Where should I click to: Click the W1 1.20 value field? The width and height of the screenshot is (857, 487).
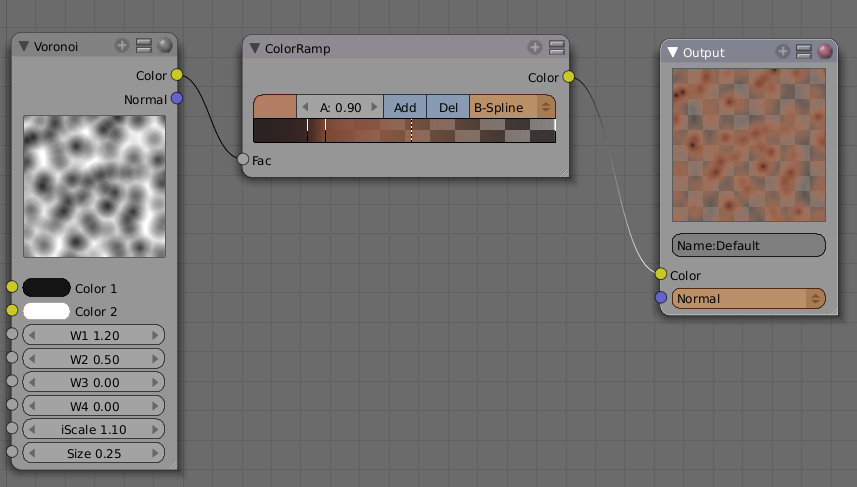coord(93,335)
